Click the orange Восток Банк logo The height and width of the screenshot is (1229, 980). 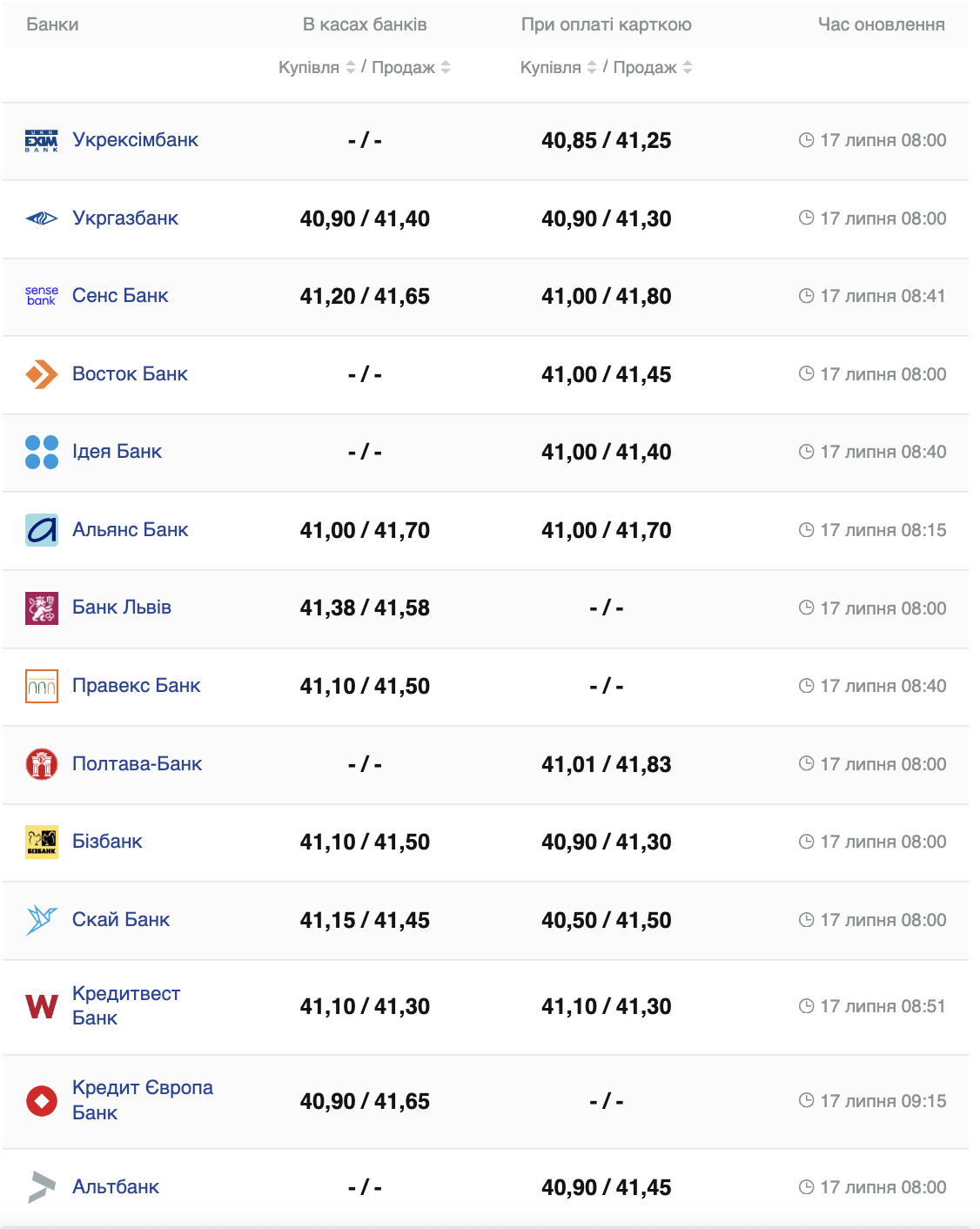[42, 374]
